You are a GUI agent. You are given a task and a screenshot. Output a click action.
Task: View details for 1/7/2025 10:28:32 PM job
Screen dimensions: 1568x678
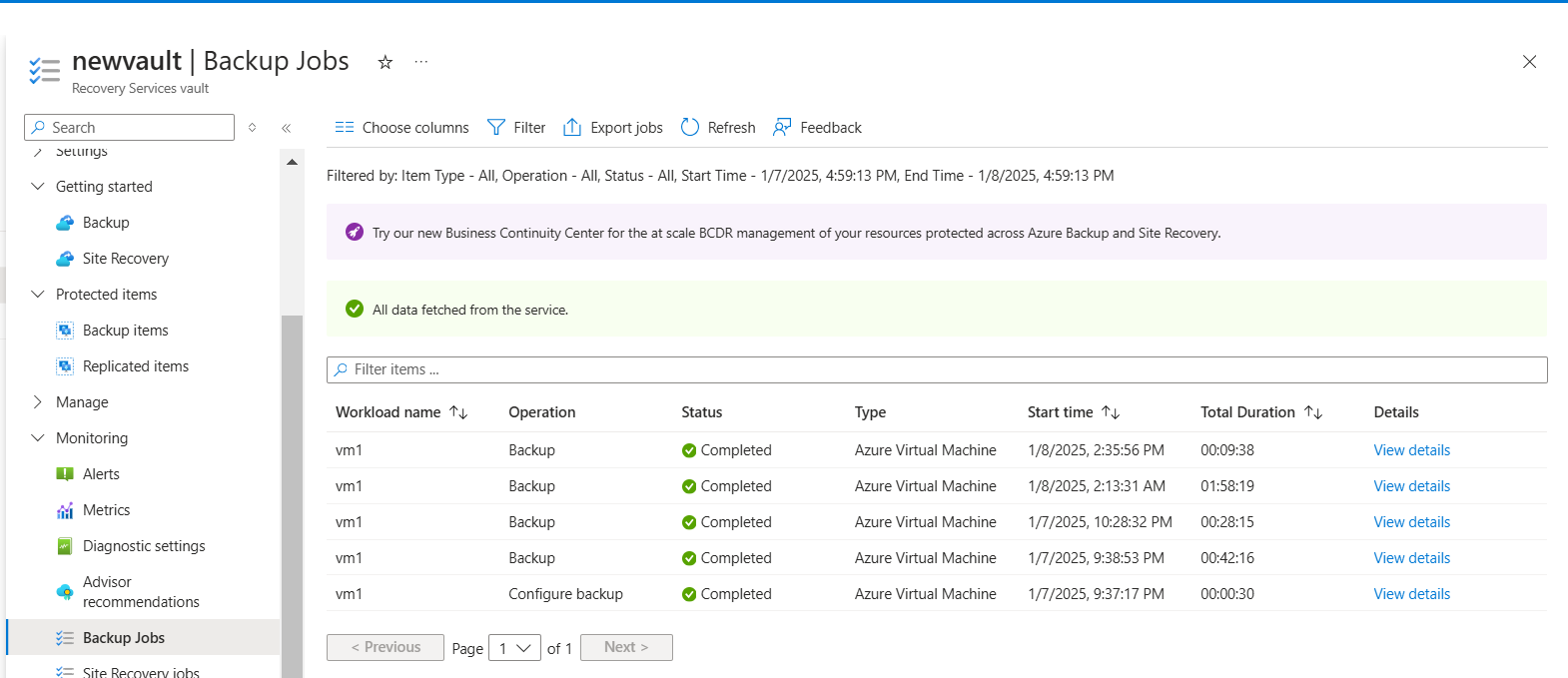(1412, 522)
